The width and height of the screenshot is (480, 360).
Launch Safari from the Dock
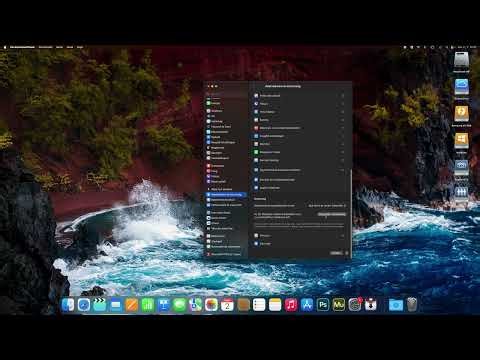pos(84,305)
